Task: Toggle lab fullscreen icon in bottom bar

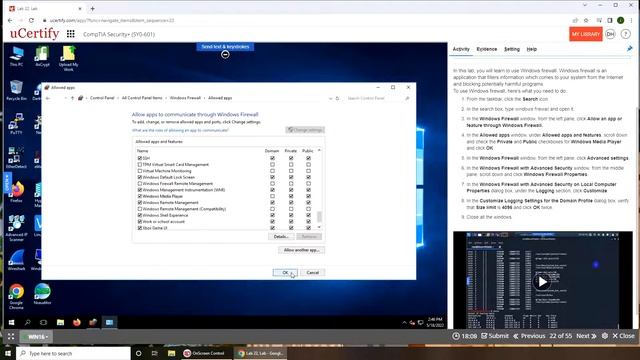Action: tap(11, 336)
